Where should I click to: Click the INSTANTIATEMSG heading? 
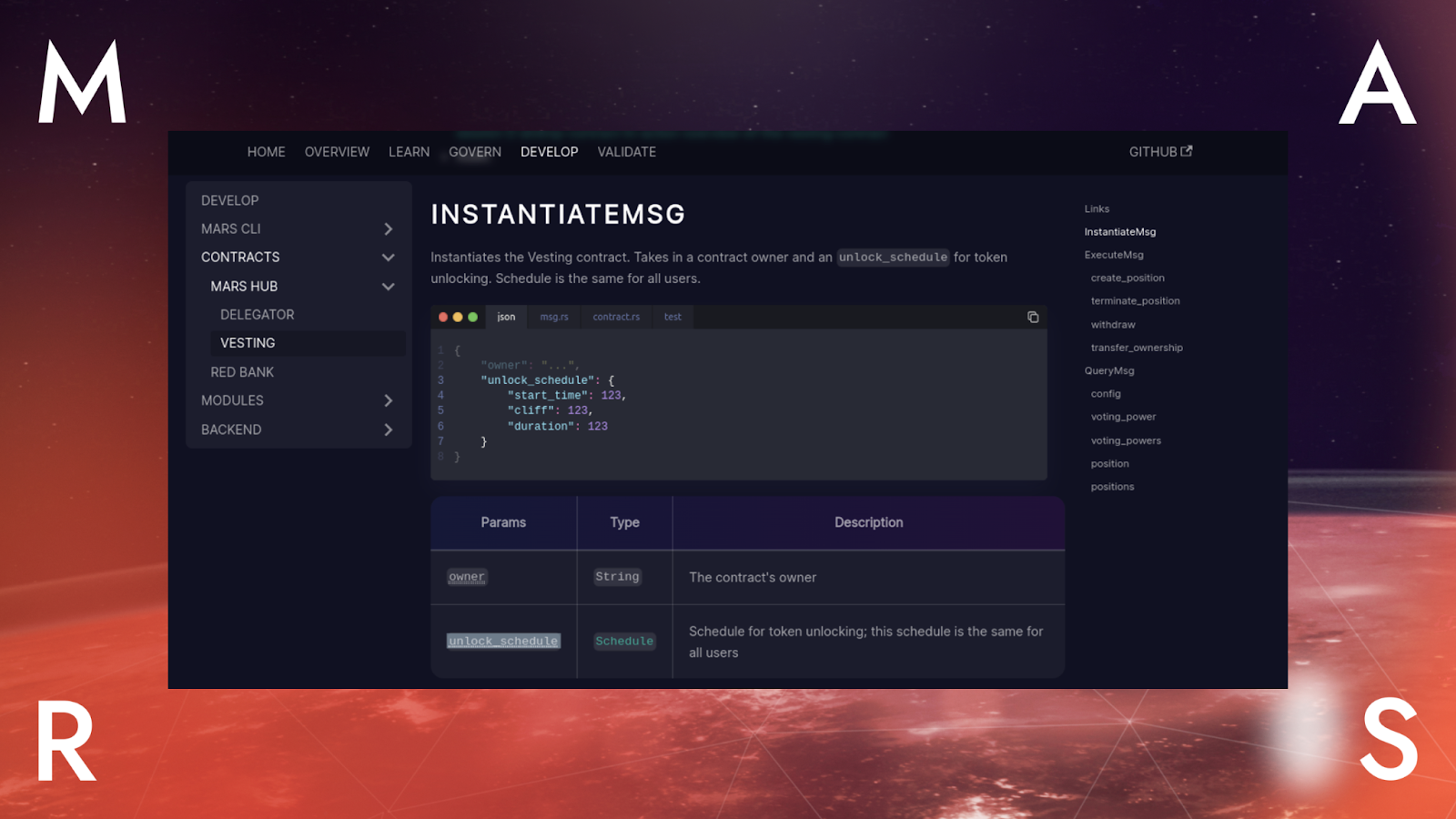(558, 215)
